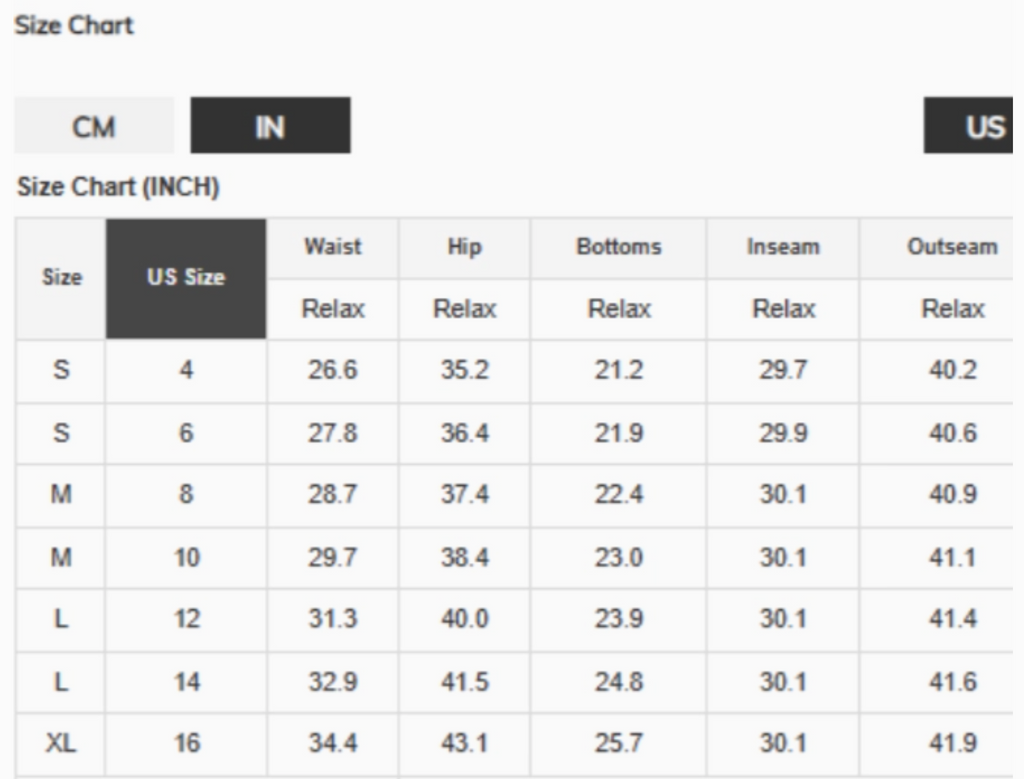Image resolution: width=1024 pixels, height=779 pixels.
Task: Click US size 8 cell
Action: pos(186,496)
